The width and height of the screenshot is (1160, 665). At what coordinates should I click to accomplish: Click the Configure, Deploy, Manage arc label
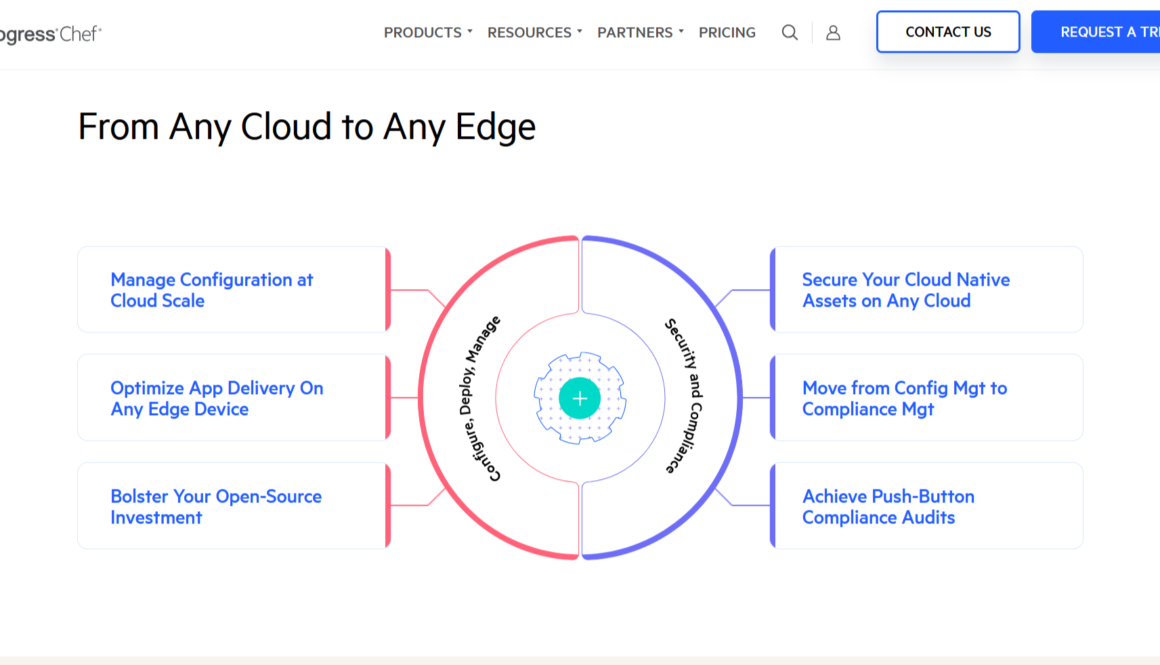[x=494, y=398]
